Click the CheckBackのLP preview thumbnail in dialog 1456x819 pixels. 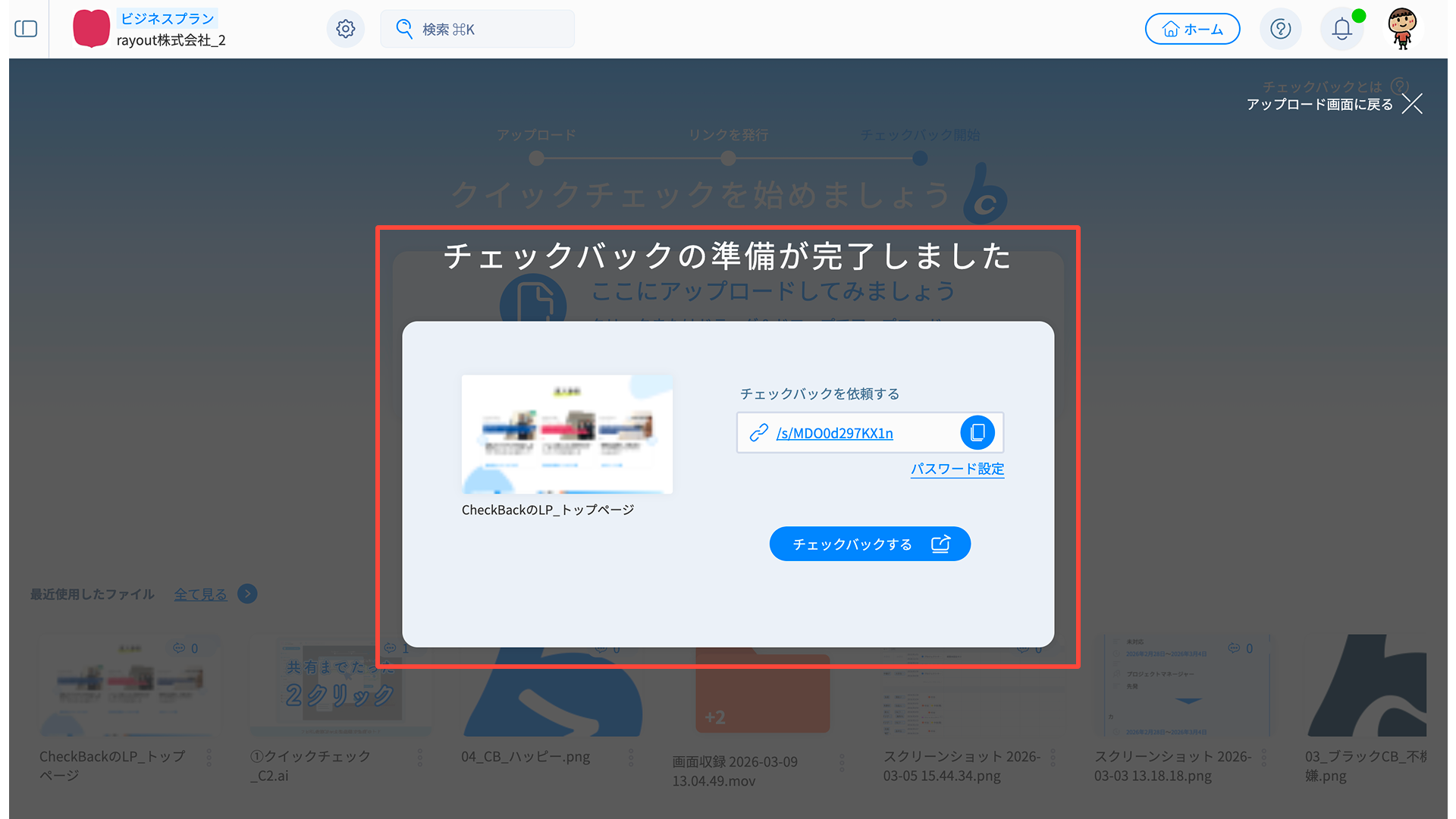pos(566,434)
